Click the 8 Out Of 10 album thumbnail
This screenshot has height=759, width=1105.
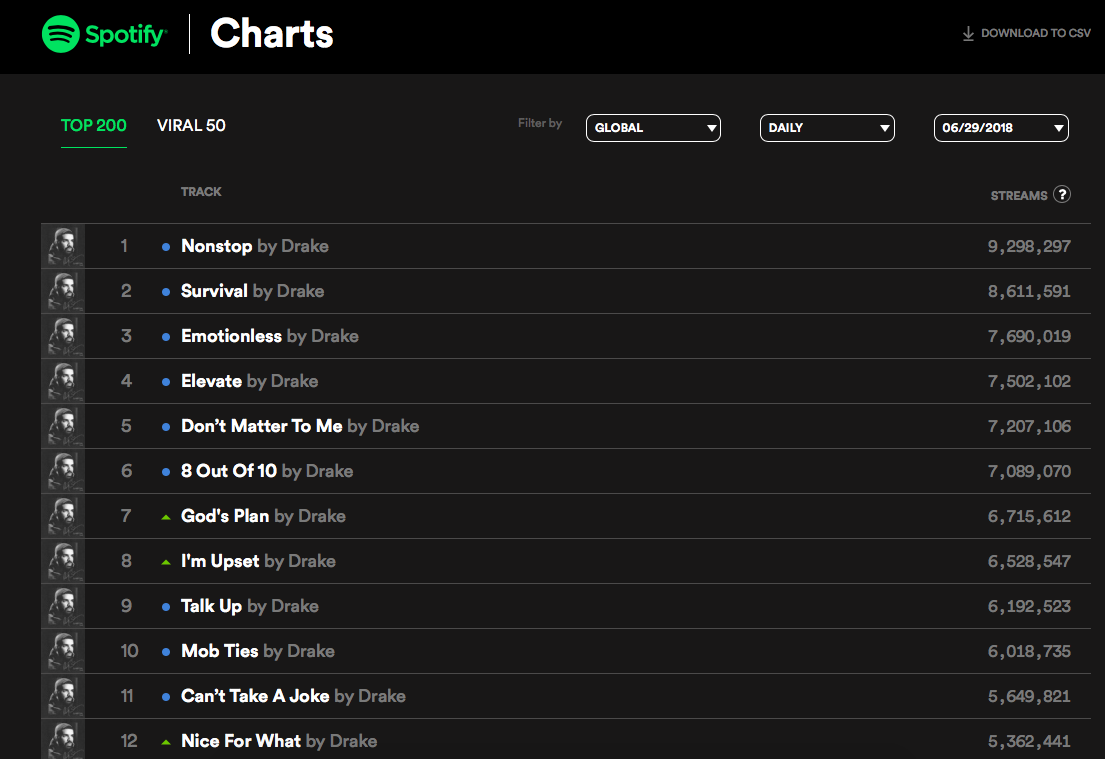pos(63,471)
